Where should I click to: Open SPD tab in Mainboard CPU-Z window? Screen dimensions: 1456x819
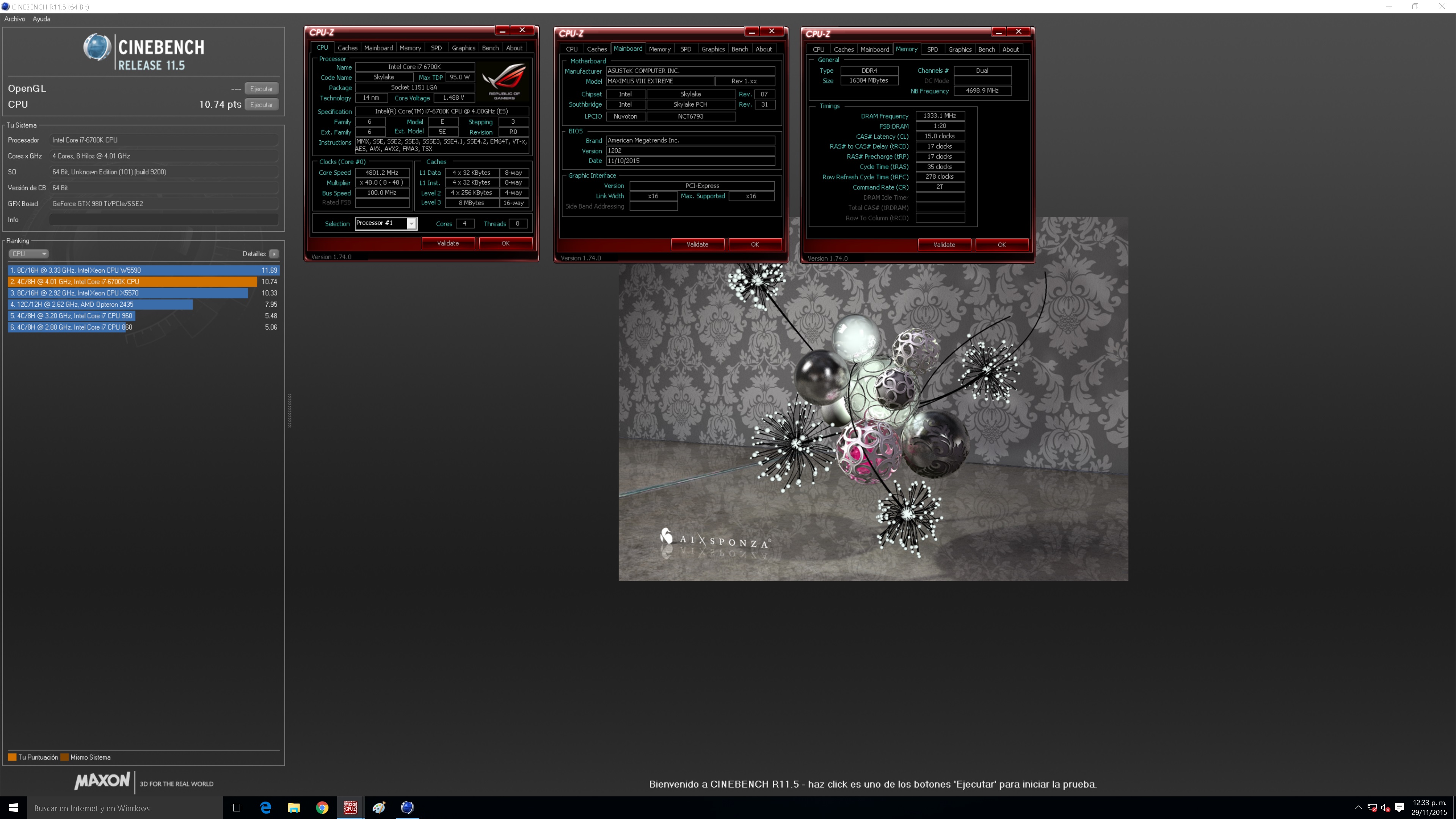686,49
